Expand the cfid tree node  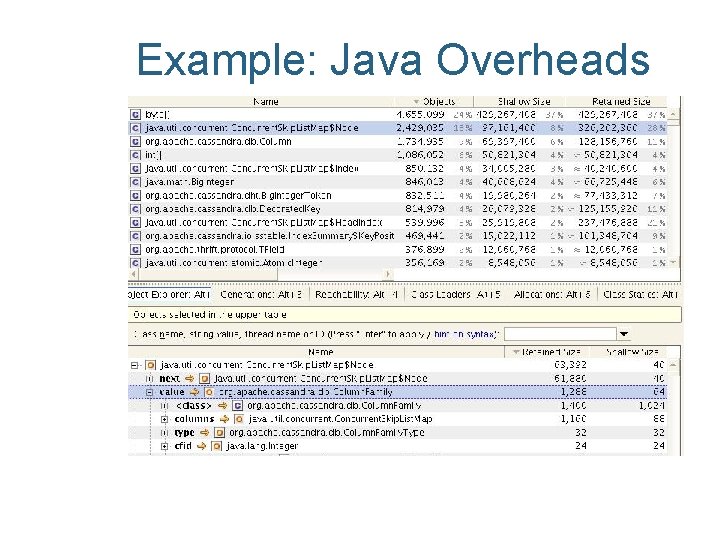point(164,446)
